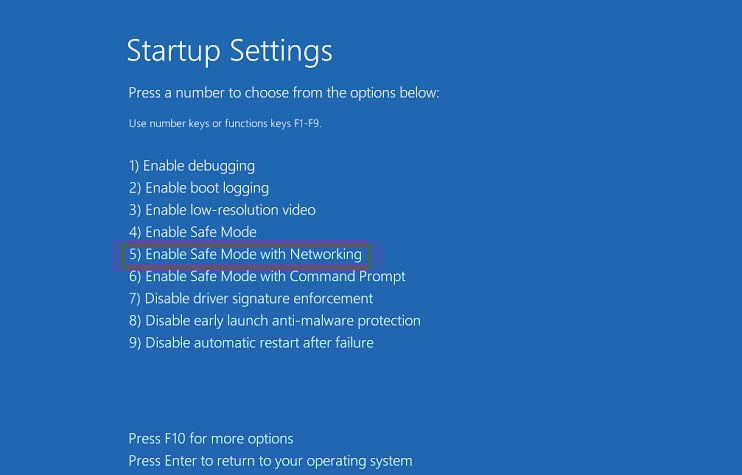The image size is (742, 475).
Task: Click the 'Press a number to choose' instruction
Action: (x=284, y=93)
